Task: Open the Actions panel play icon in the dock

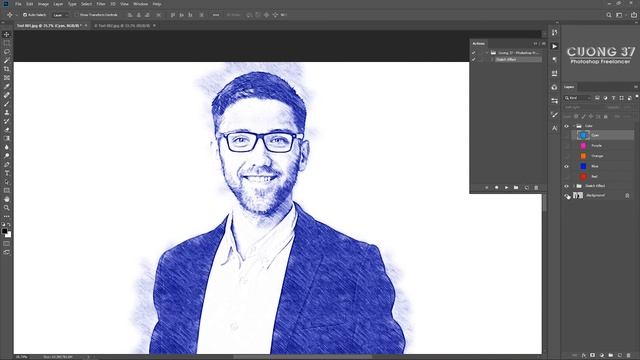Action: click(554, 46)
